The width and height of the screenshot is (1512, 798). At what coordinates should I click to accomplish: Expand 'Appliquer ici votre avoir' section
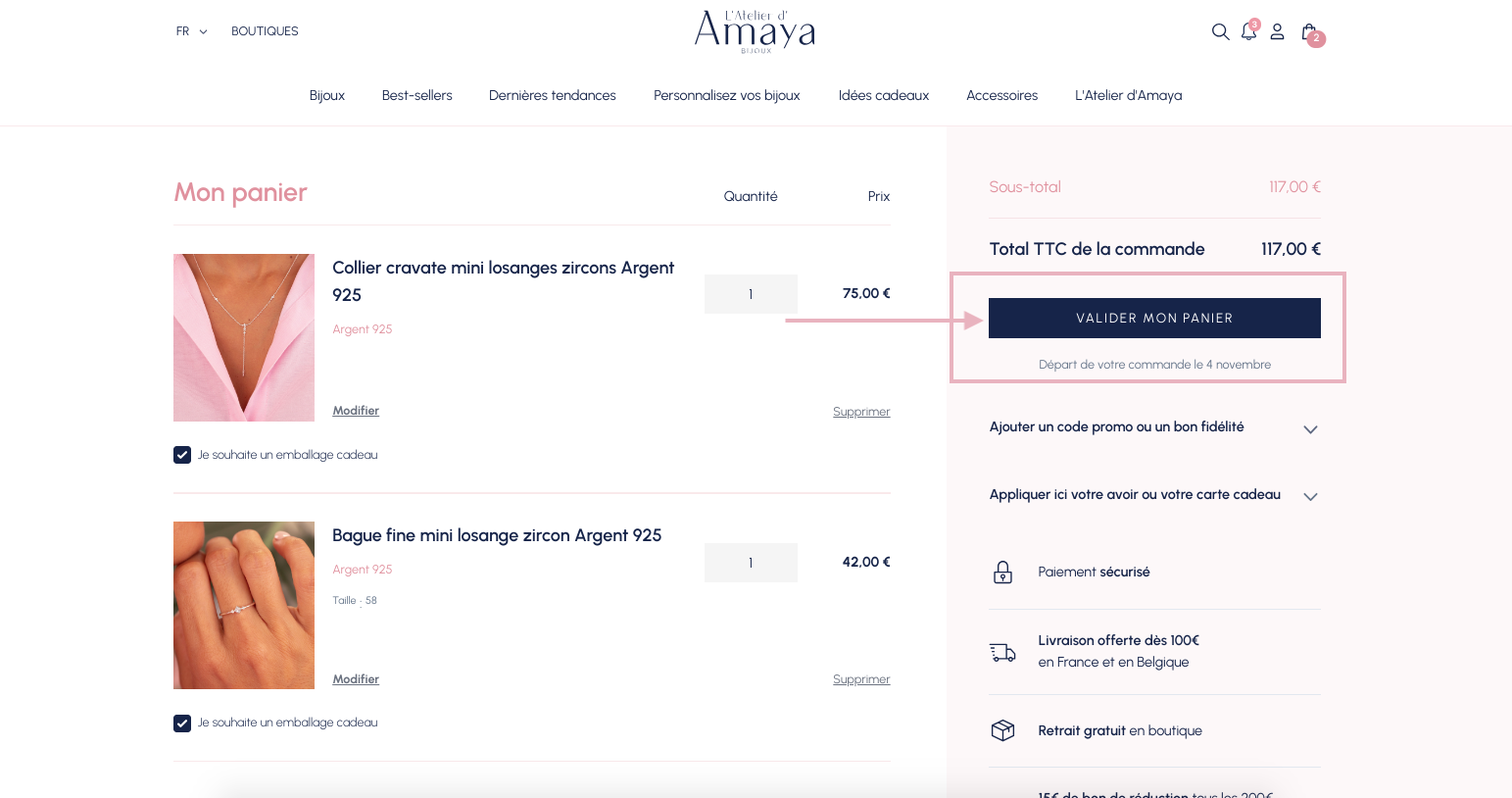click(x=1310, y=496)
